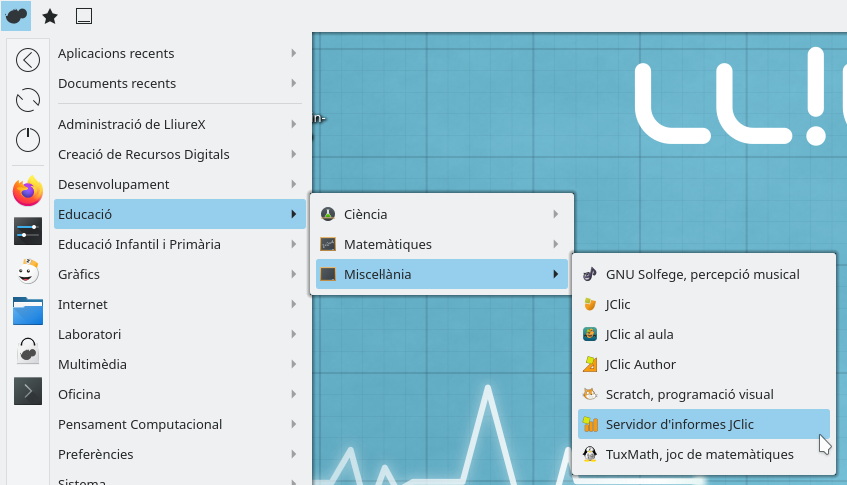Click the LliureX launcher icon at top-left
This screenshot has height=485, width=847.
[16, 15]
